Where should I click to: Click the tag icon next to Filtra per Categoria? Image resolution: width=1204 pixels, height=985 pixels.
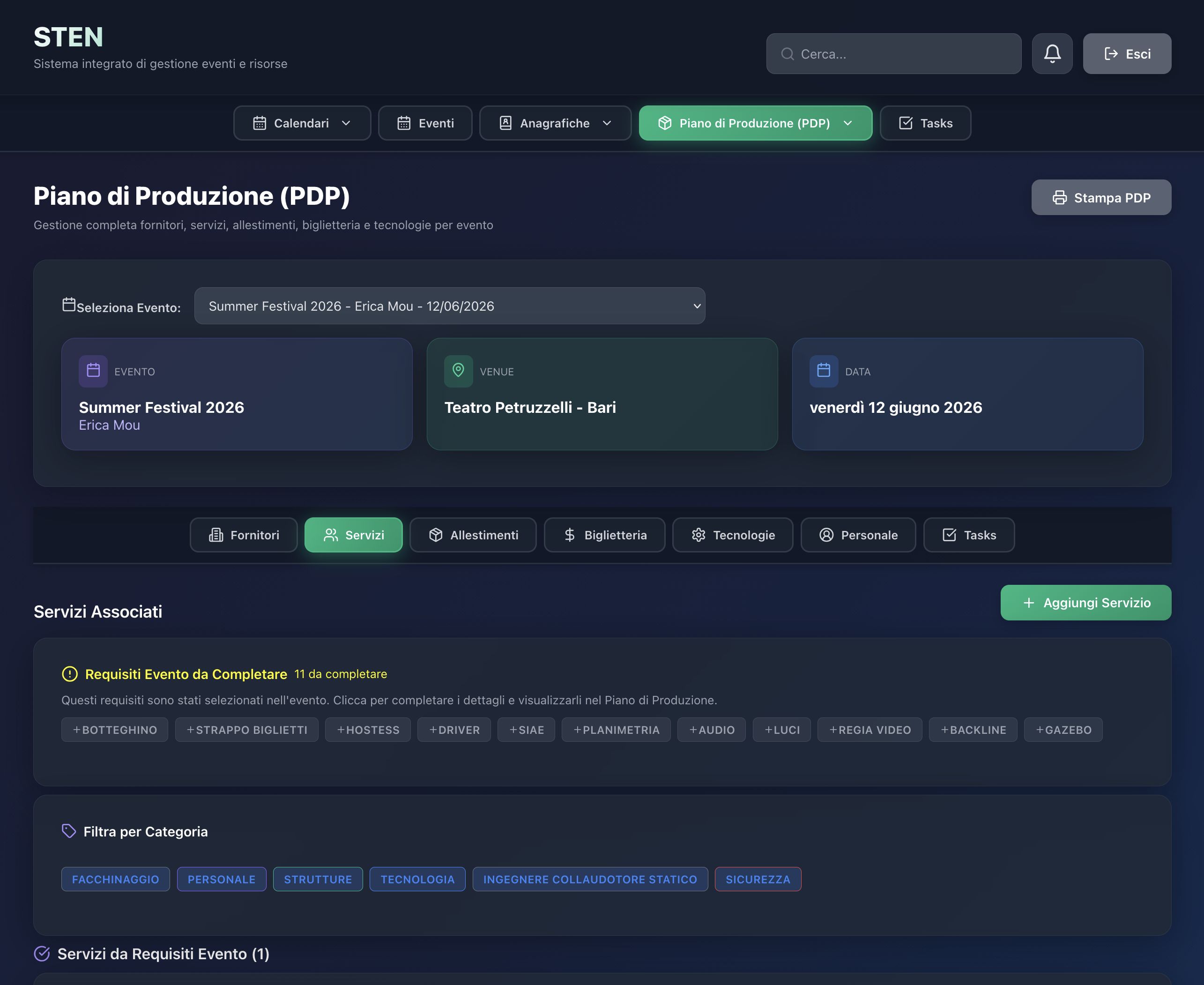point(68,831)
